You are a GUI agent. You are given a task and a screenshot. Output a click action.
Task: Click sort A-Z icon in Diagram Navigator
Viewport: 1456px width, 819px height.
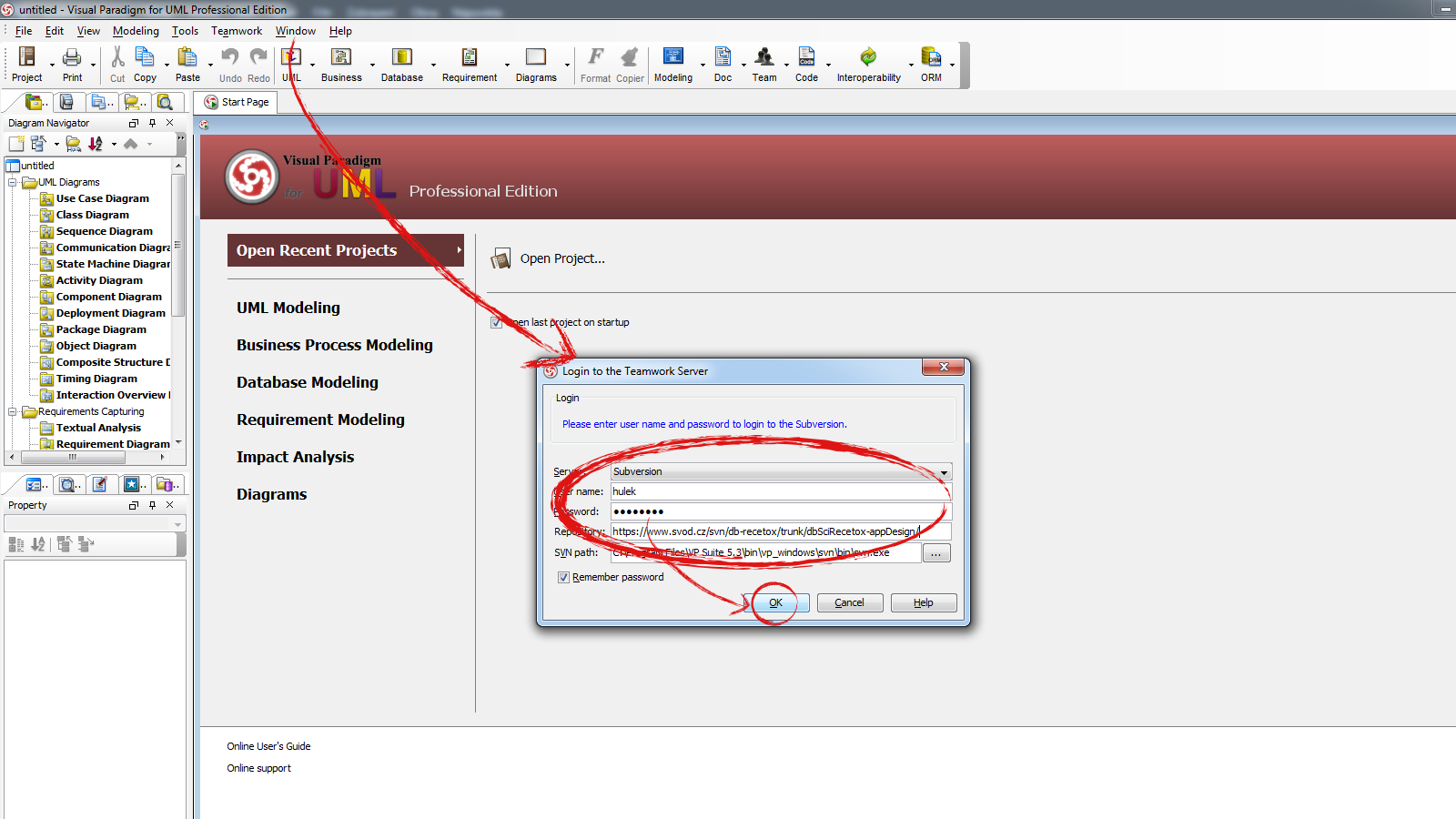[96, 144]
